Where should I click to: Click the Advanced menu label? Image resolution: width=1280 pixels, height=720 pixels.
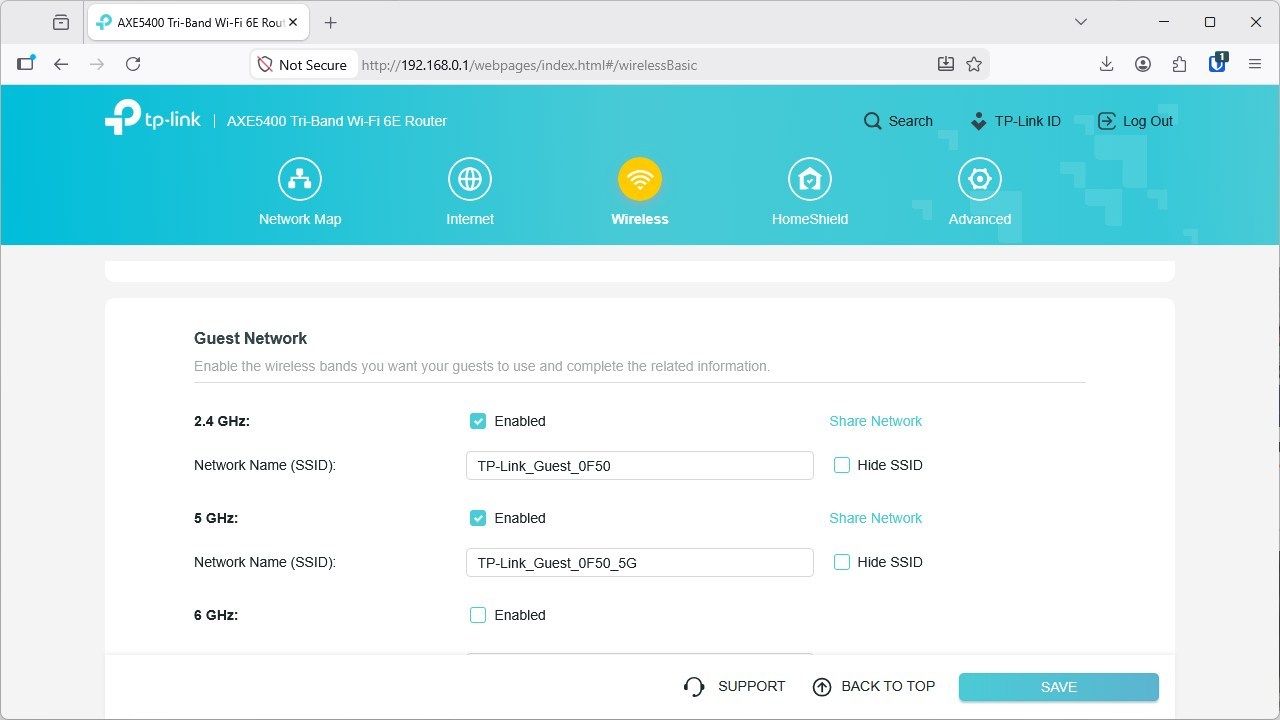point(980,219)
